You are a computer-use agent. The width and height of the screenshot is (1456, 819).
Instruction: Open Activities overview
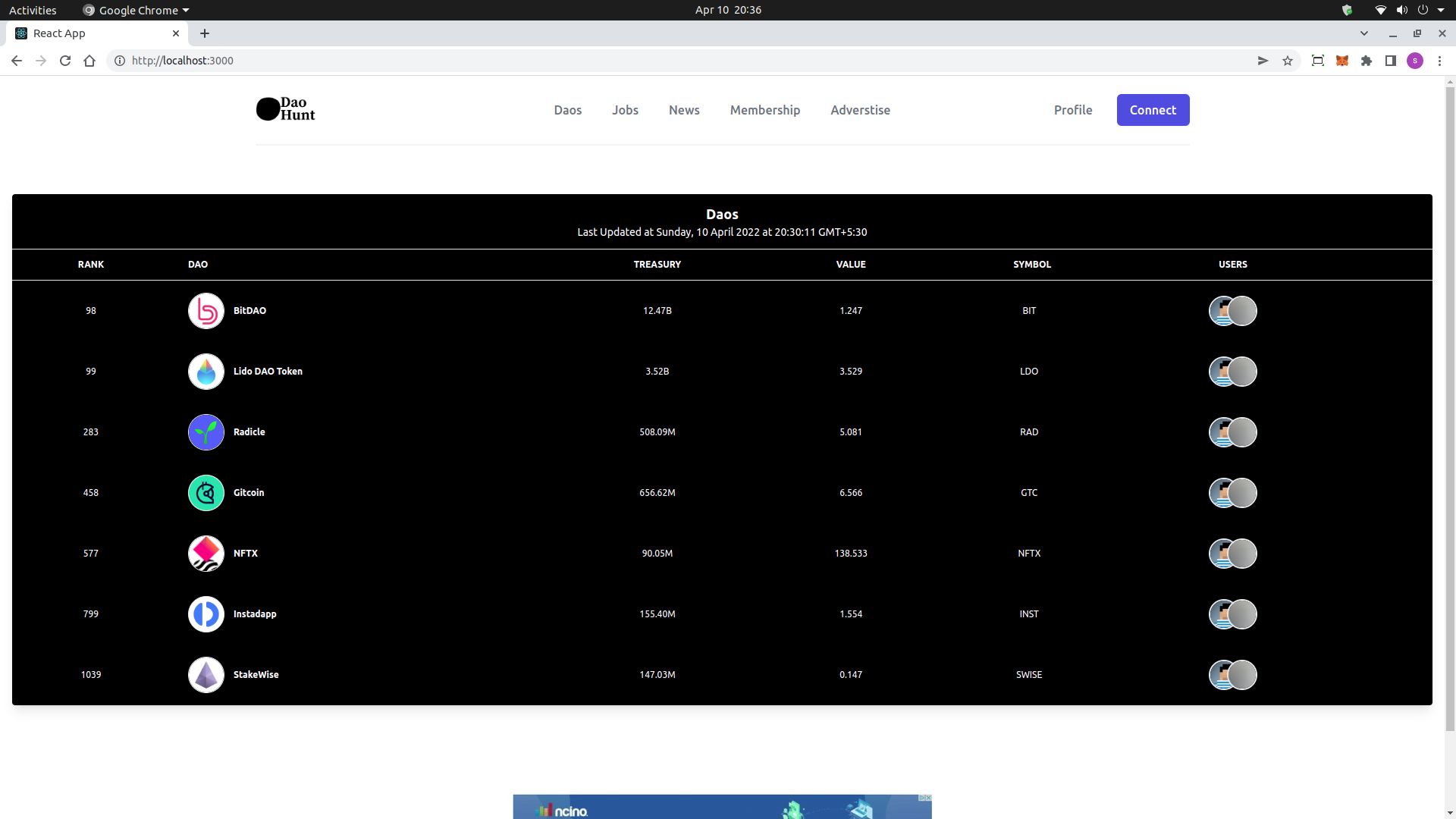pos(33,10)
